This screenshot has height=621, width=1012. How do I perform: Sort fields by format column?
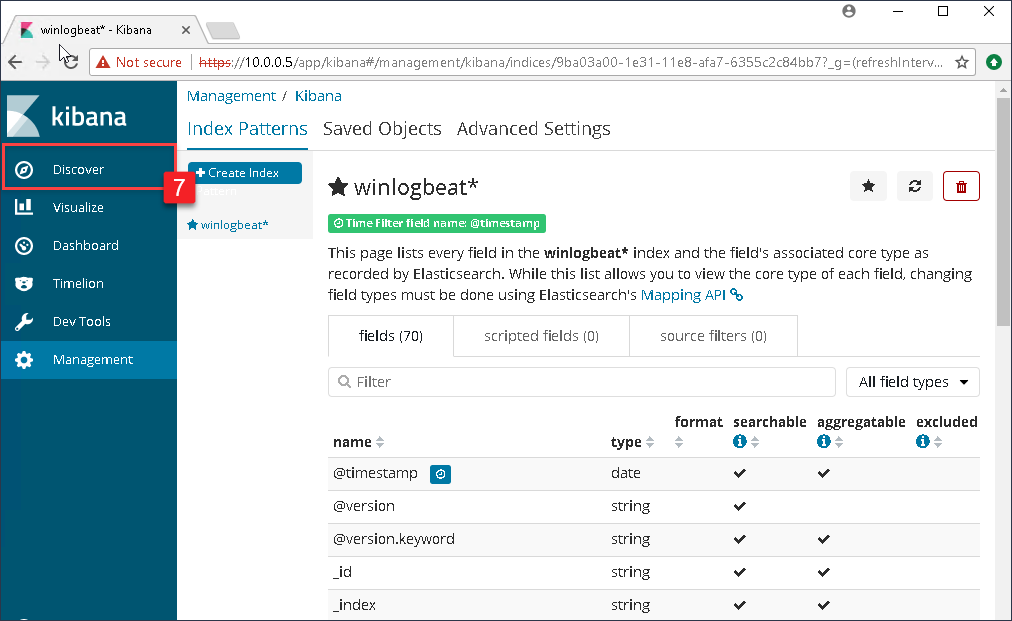pyautogui.click(x=678, y=442)
